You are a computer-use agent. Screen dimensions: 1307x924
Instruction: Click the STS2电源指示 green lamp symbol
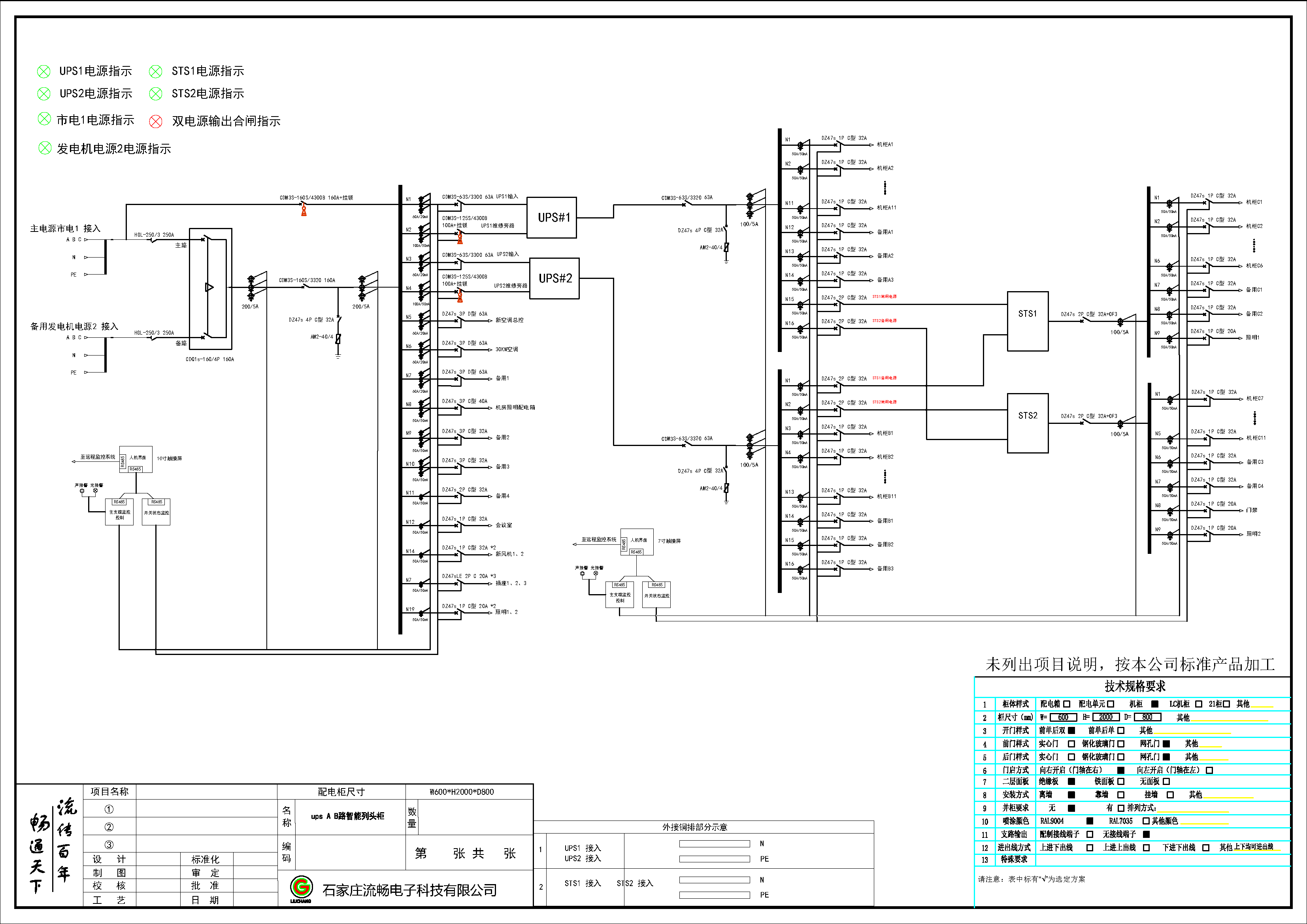click(155, 94)
